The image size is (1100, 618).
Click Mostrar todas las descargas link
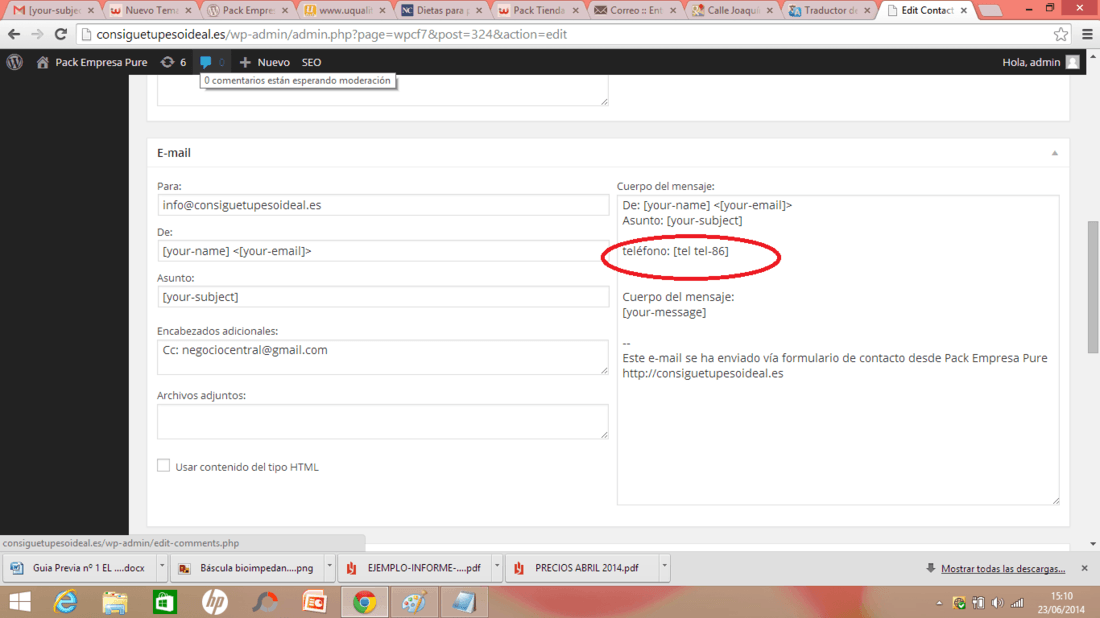pyautogui.click(x=1002, y=568)
